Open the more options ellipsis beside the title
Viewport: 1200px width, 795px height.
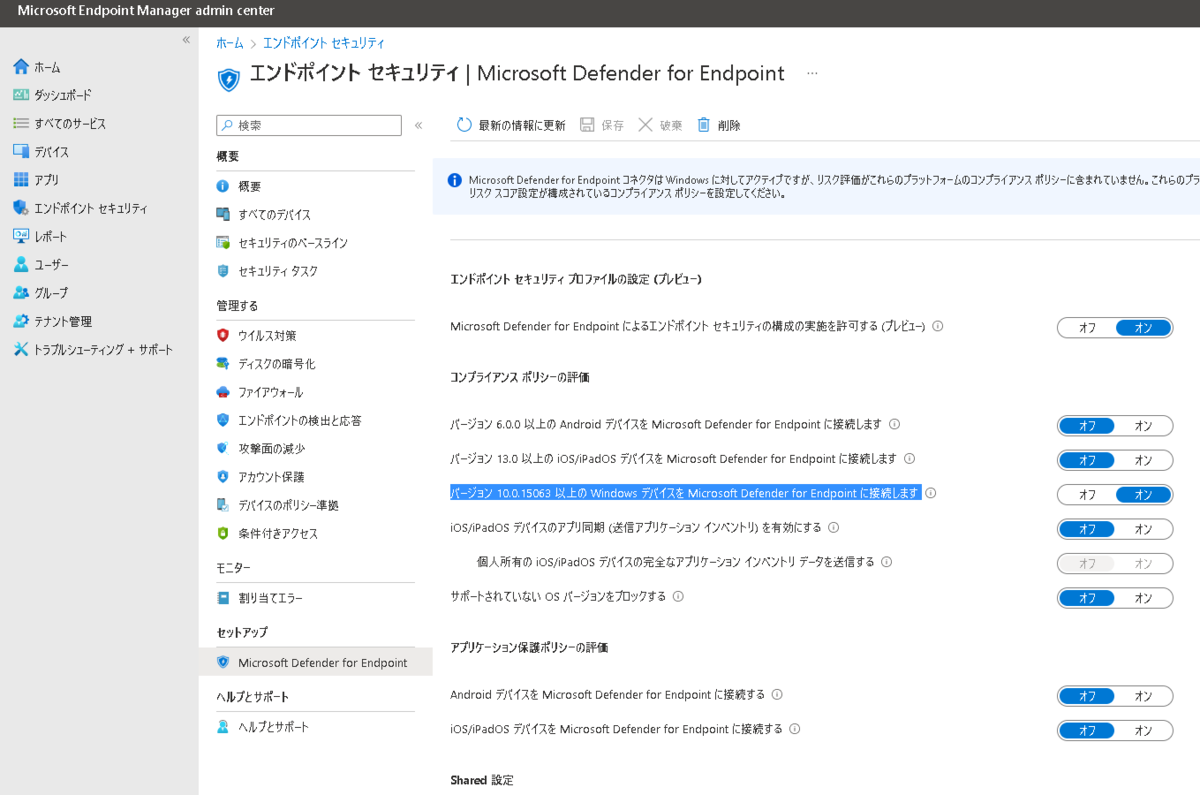(x=812, y=73)
